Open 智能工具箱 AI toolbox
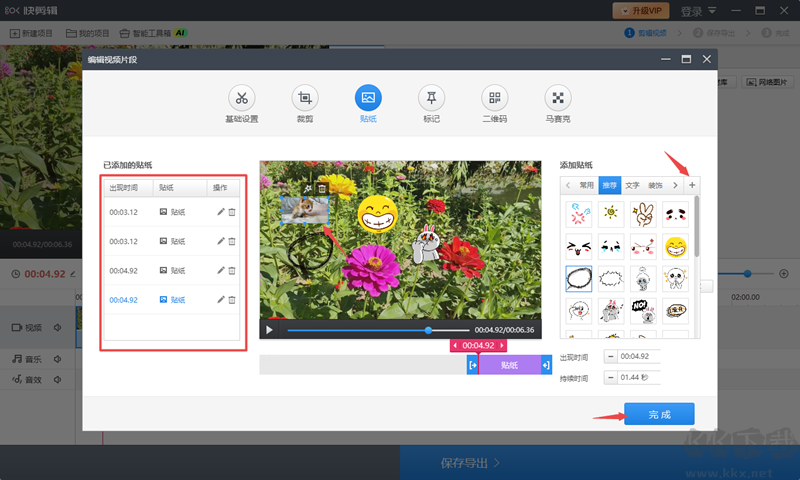800x480 pixels. pos(154,33)
